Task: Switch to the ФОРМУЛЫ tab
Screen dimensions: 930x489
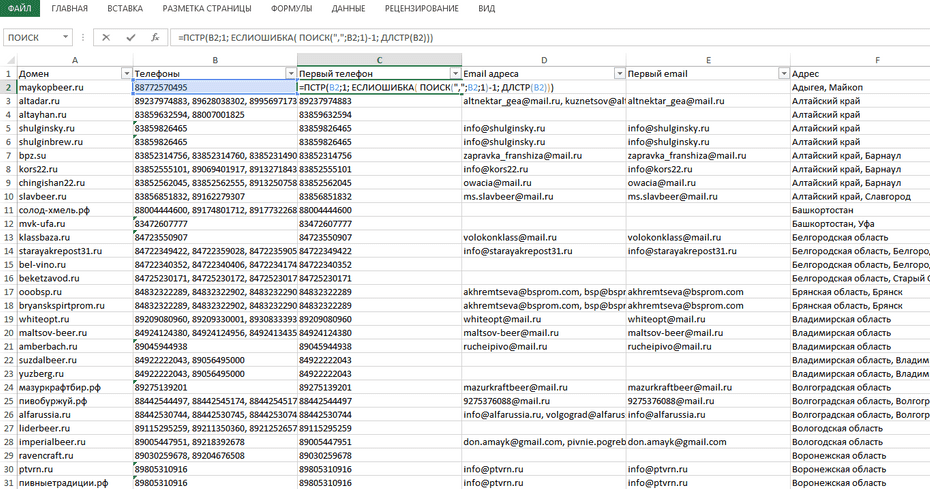Action: click(291, 8)
